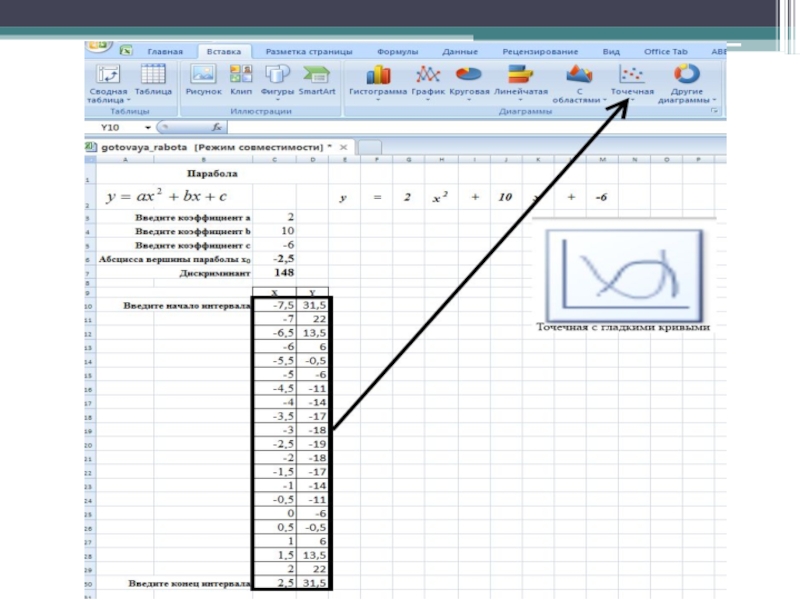Open the Фигуры shapes gallery

pyautogui.click(x=277, y=80)
